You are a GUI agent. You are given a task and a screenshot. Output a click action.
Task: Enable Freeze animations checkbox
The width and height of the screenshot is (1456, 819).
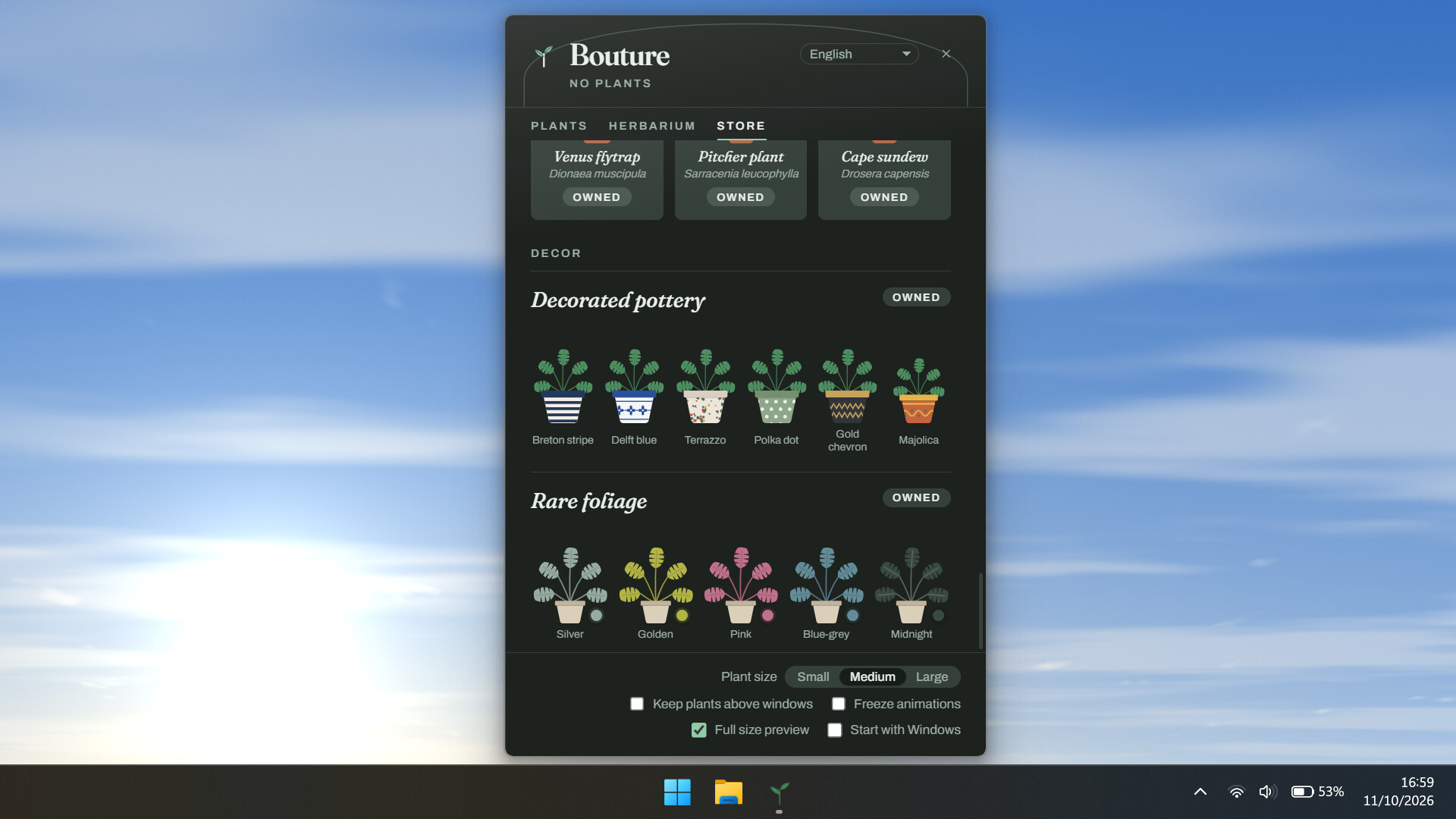pos(839,704)
